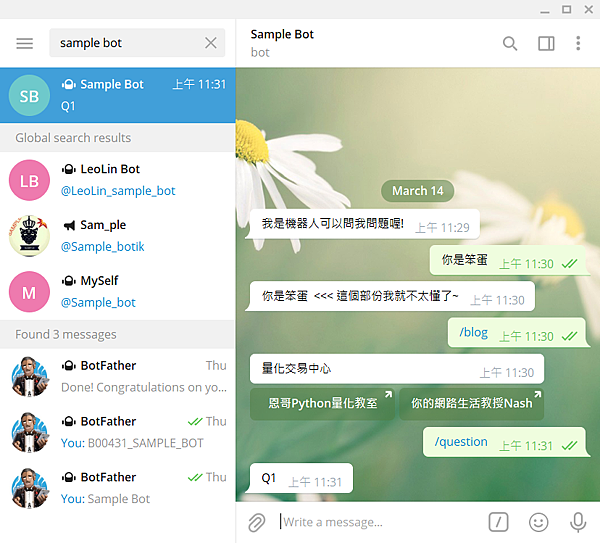Clear the search field with the X
Image resolution: width=600 pixels, height=543 pixels.
[211, 43]
